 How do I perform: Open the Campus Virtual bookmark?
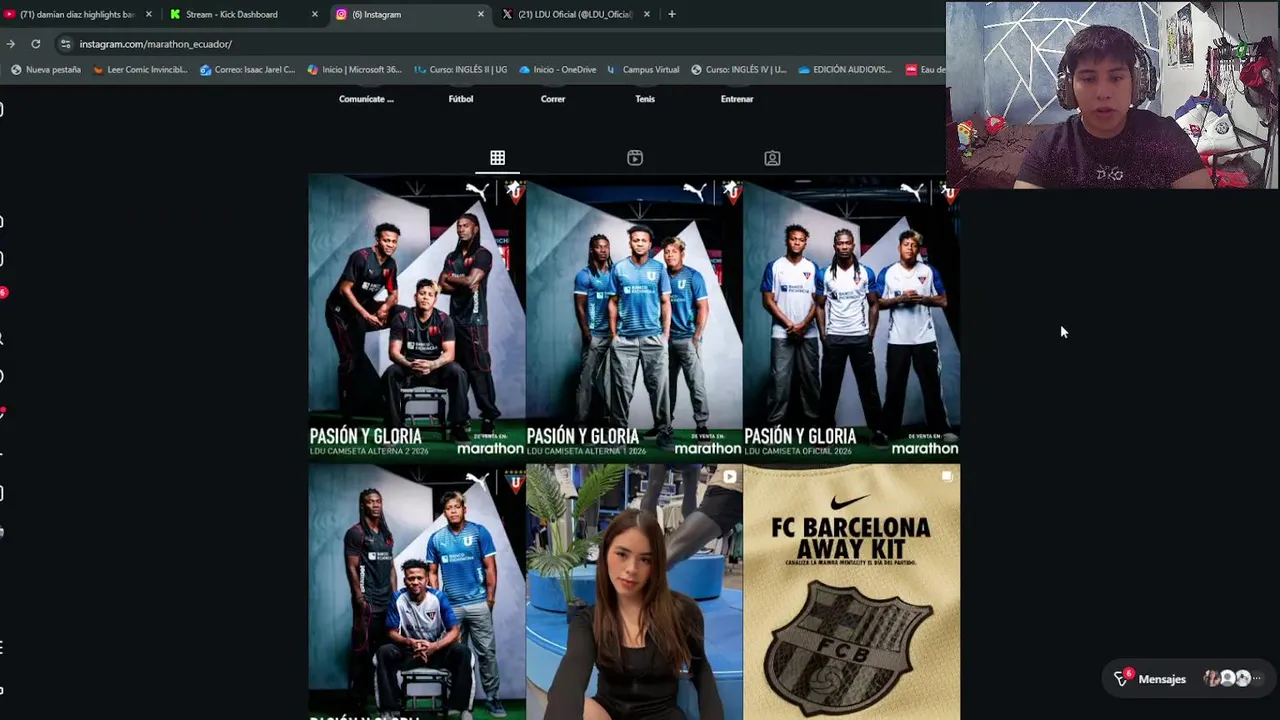(643, 70)
